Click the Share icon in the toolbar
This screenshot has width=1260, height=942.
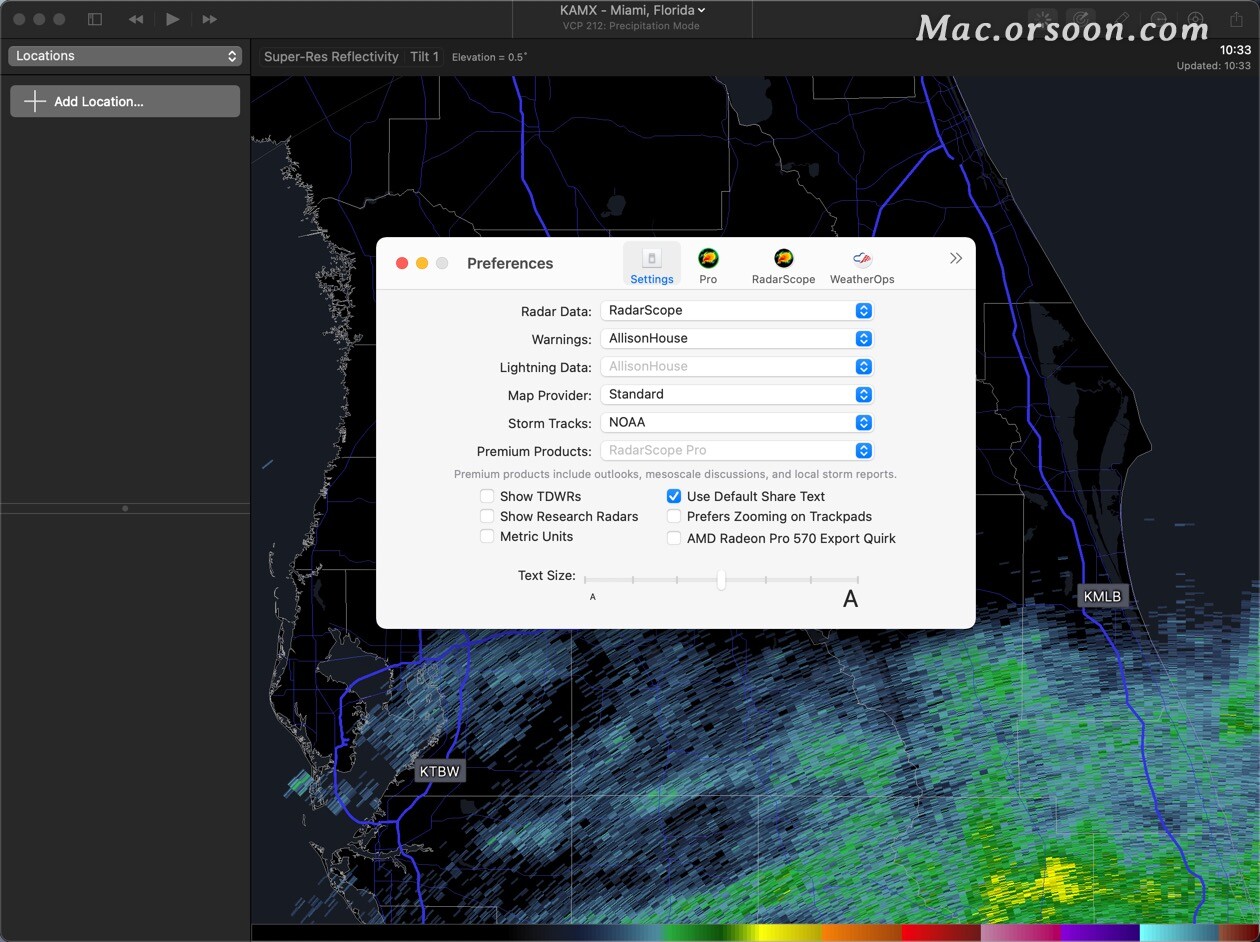click(x=1235, y=19)
